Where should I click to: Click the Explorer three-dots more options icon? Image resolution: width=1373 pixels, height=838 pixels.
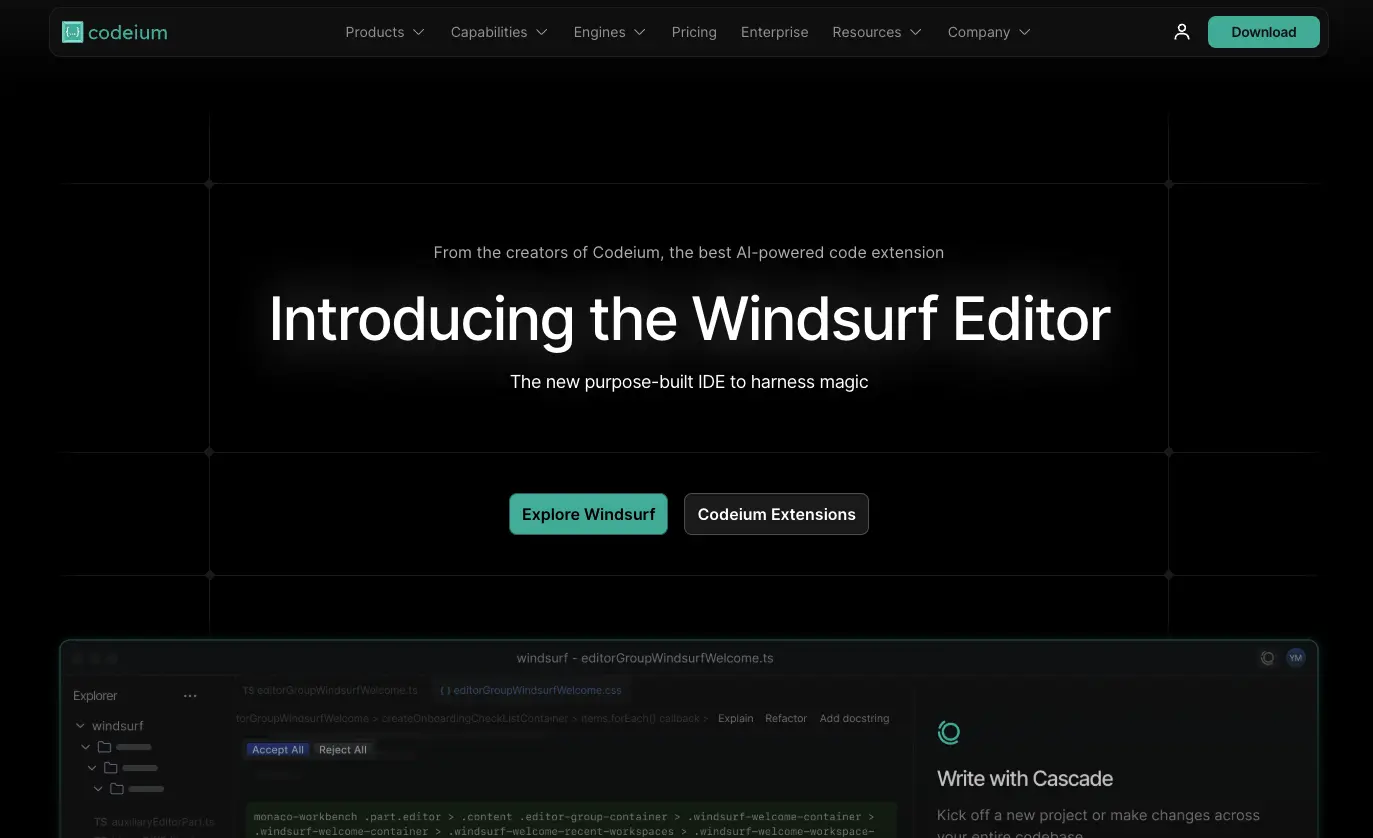pyautogui.click(x=190, y=696)
